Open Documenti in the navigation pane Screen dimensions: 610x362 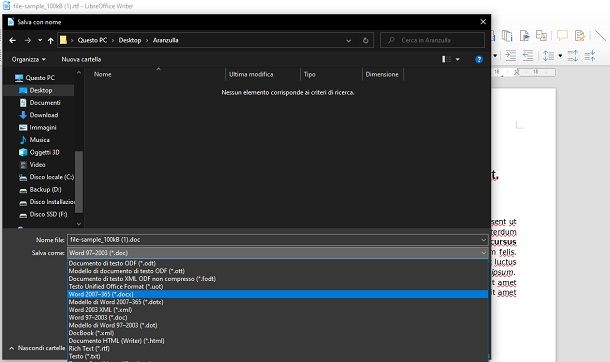pyautogui.click(x=40, y=103)
